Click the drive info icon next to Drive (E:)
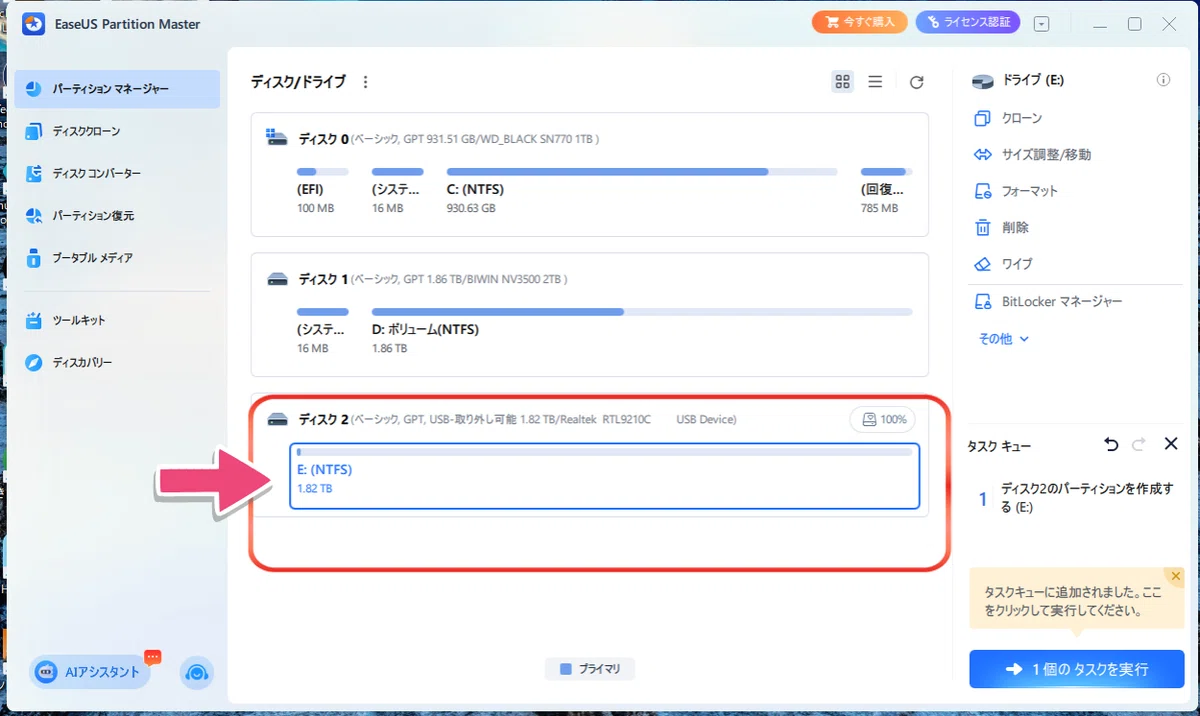The height and width of the screenshot is (716, 1200). 1163,80
